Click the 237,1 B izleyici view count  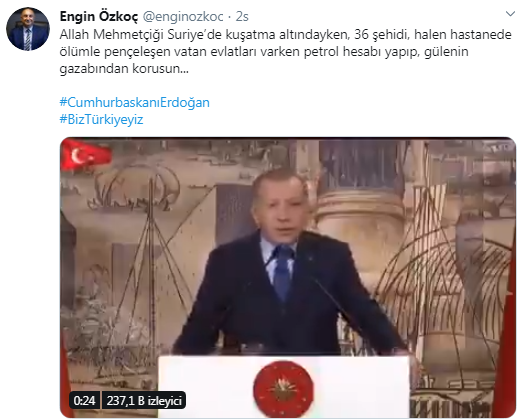(x=144, y=400)
